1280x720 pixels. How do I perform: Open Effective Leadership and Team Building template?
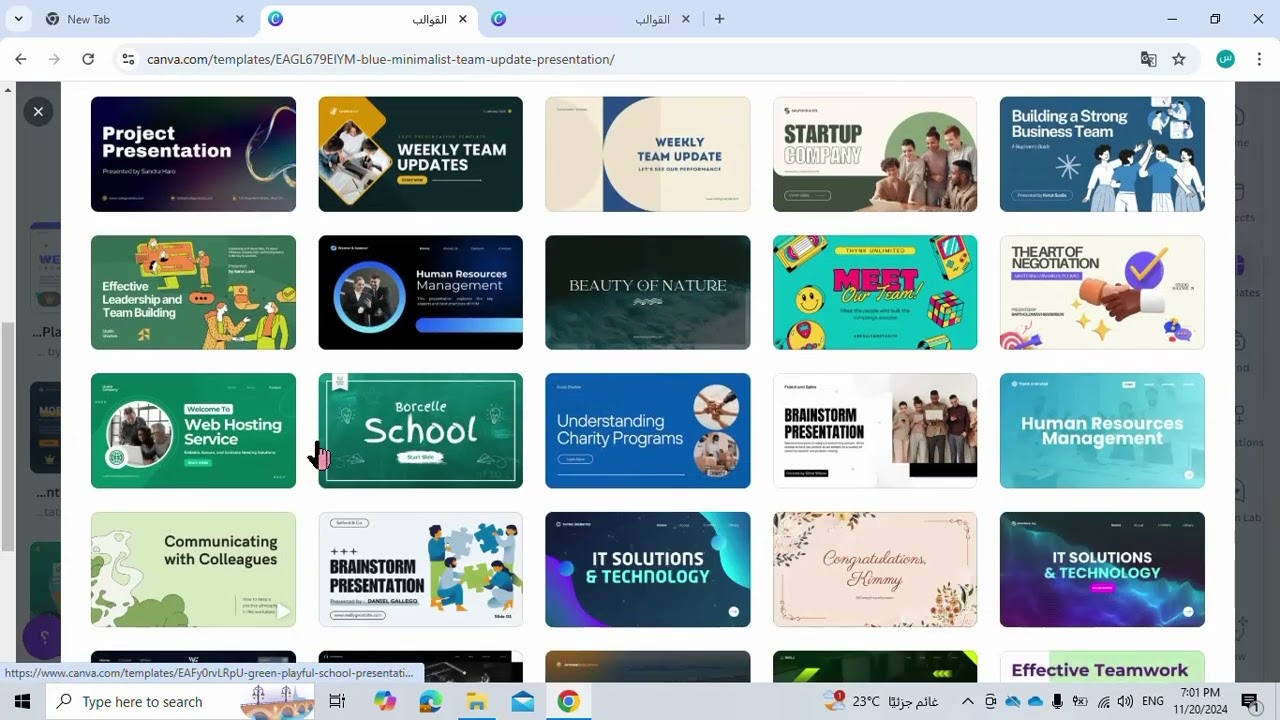[x=193, y=292]
